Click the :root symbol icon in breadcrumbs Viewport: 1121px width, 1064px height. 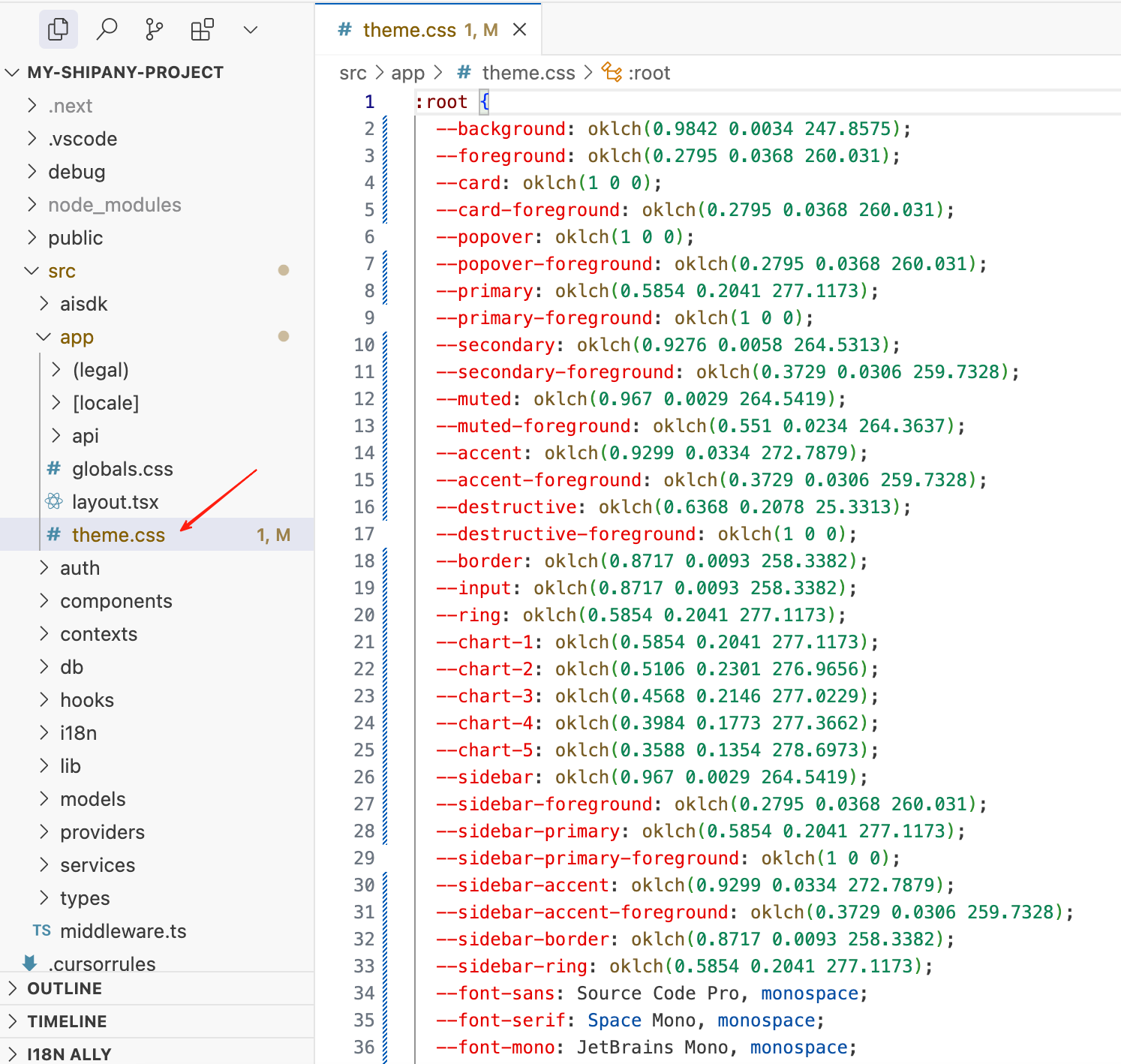[612, 72]
